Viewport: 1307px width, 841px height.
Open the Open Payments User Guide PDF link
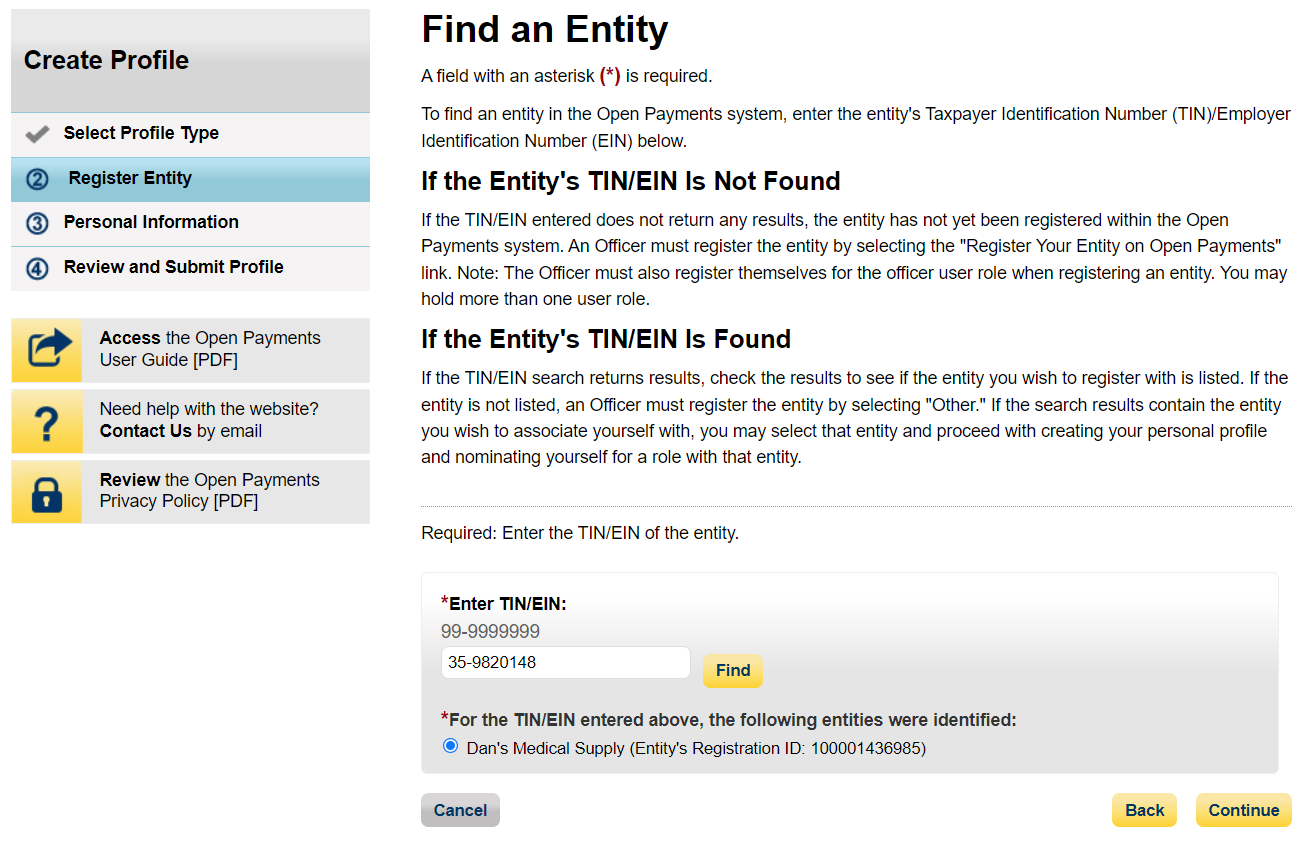(210, 349)
